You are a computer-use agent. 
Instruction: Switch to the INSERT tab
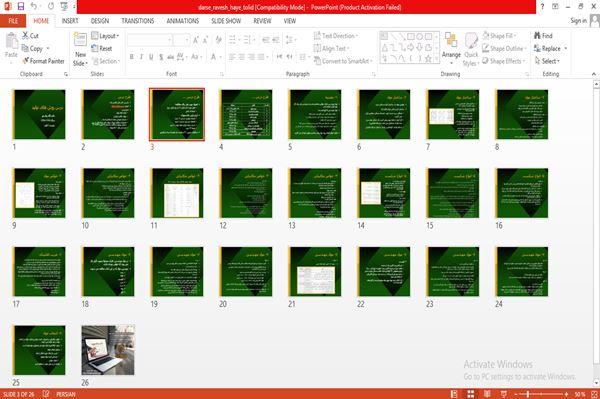[70, 21]
